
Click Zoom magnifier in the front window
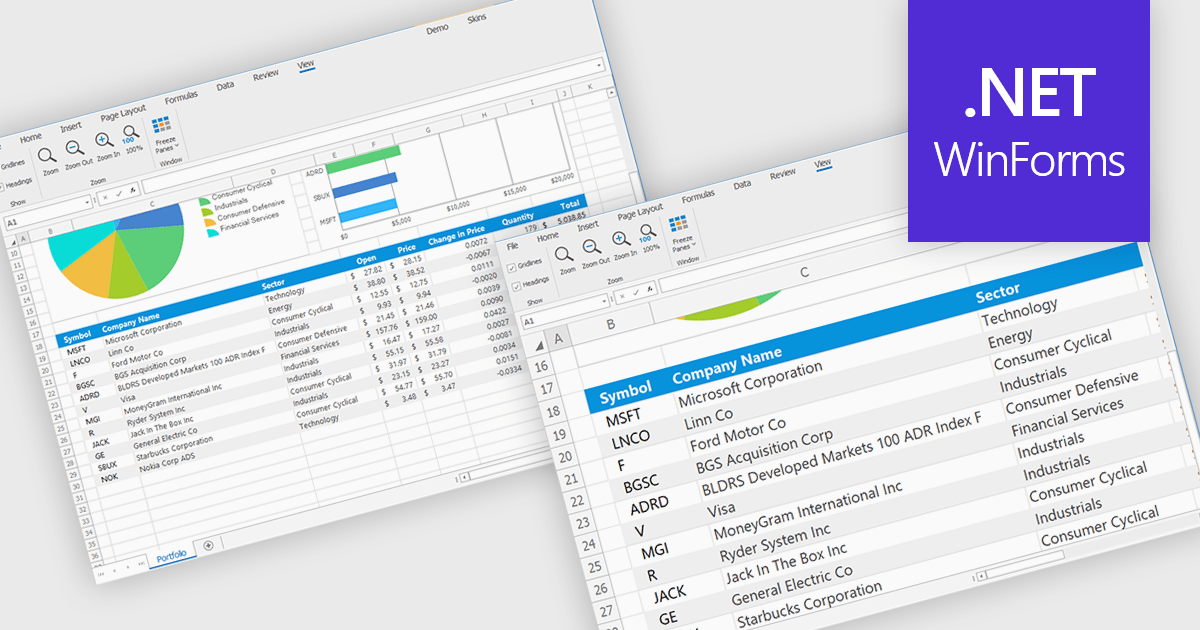pyautogui.click(x=564, y=255)
